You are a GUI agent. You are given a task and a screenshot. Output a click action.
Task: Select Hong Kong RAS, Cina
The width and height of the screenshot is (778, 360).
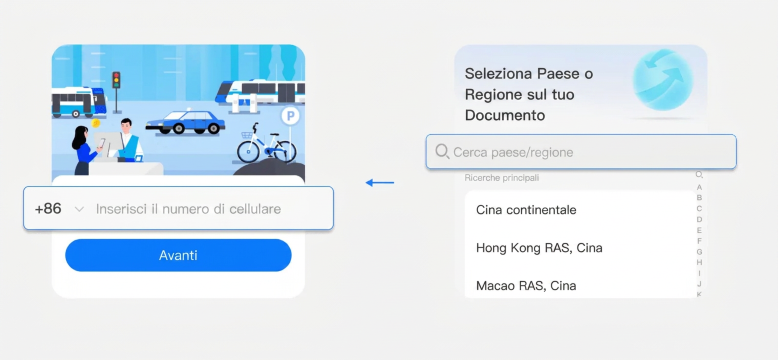pos(580,248)
